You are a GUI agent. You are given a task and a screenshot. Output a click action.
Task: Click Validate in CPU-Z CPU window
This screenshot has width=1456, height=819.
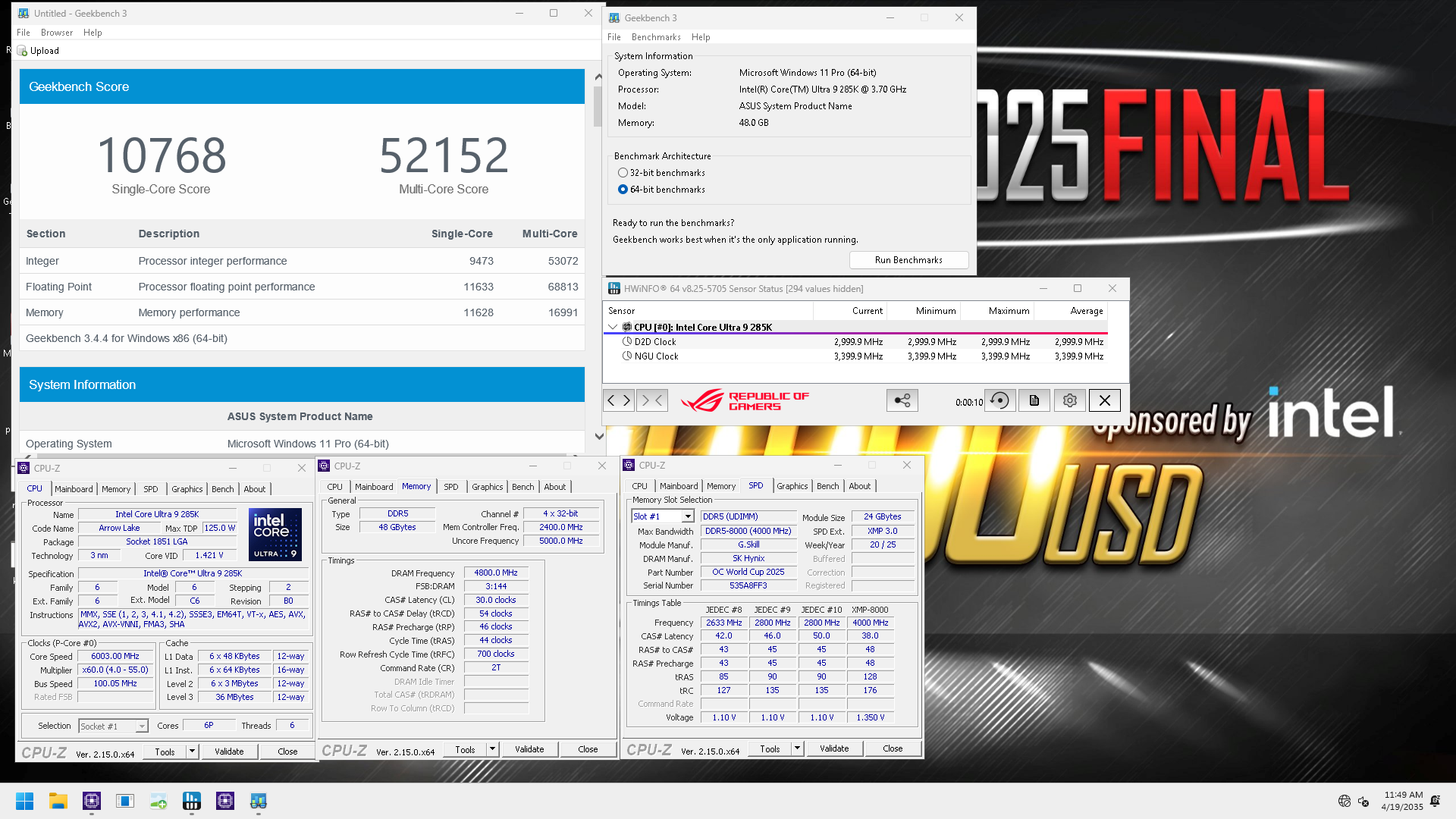tap(229, 752)
